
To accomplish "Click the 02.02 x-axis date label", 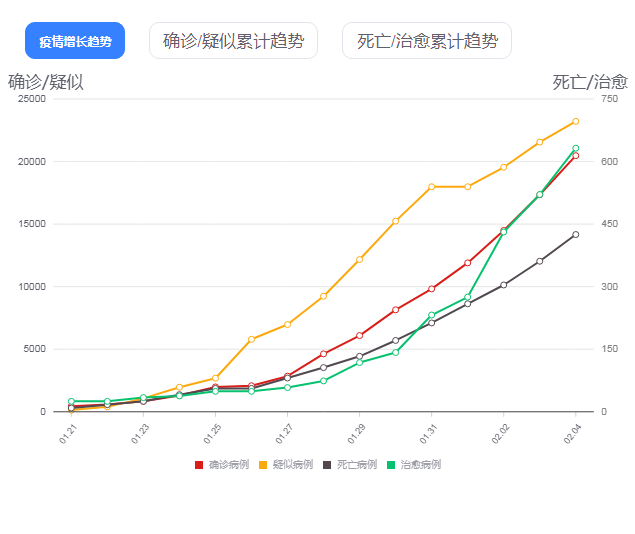I will pyautogui.click(x=500, y=434).
